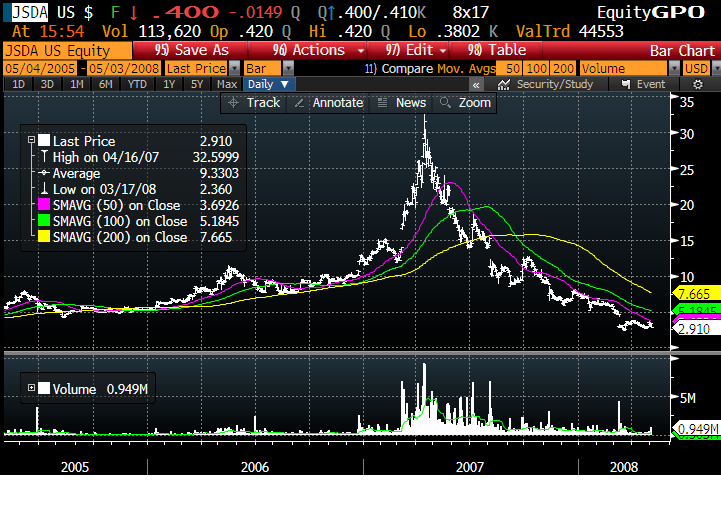Click the white Volume color swatch

(44, 388)
